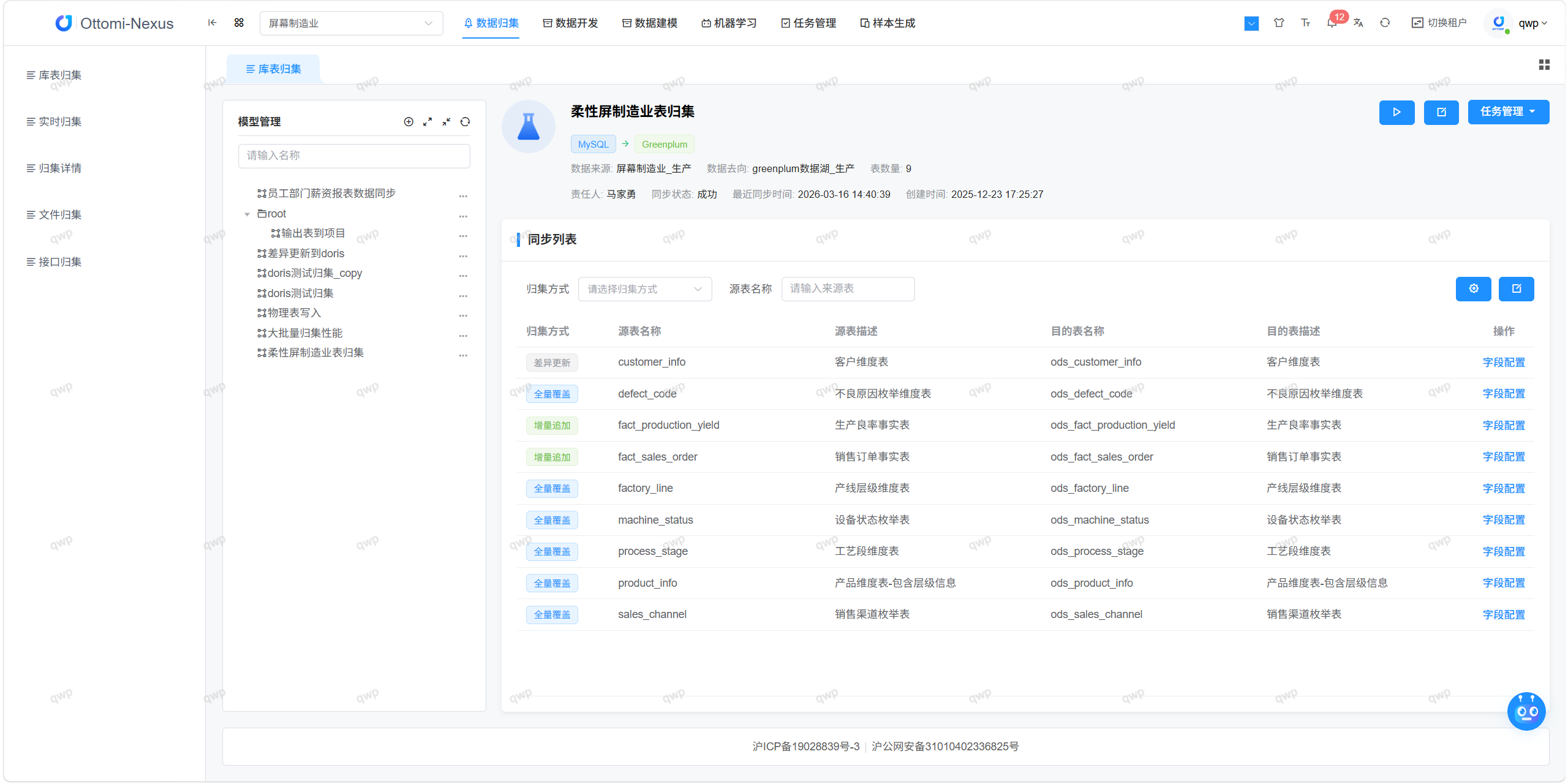Open the theme shirt icon

point(1279,23)
